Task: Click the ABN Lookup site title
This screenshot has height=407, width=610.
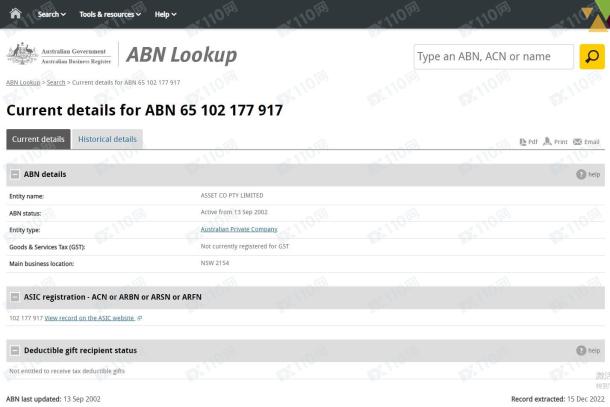Action: click(x=181, y=54)
